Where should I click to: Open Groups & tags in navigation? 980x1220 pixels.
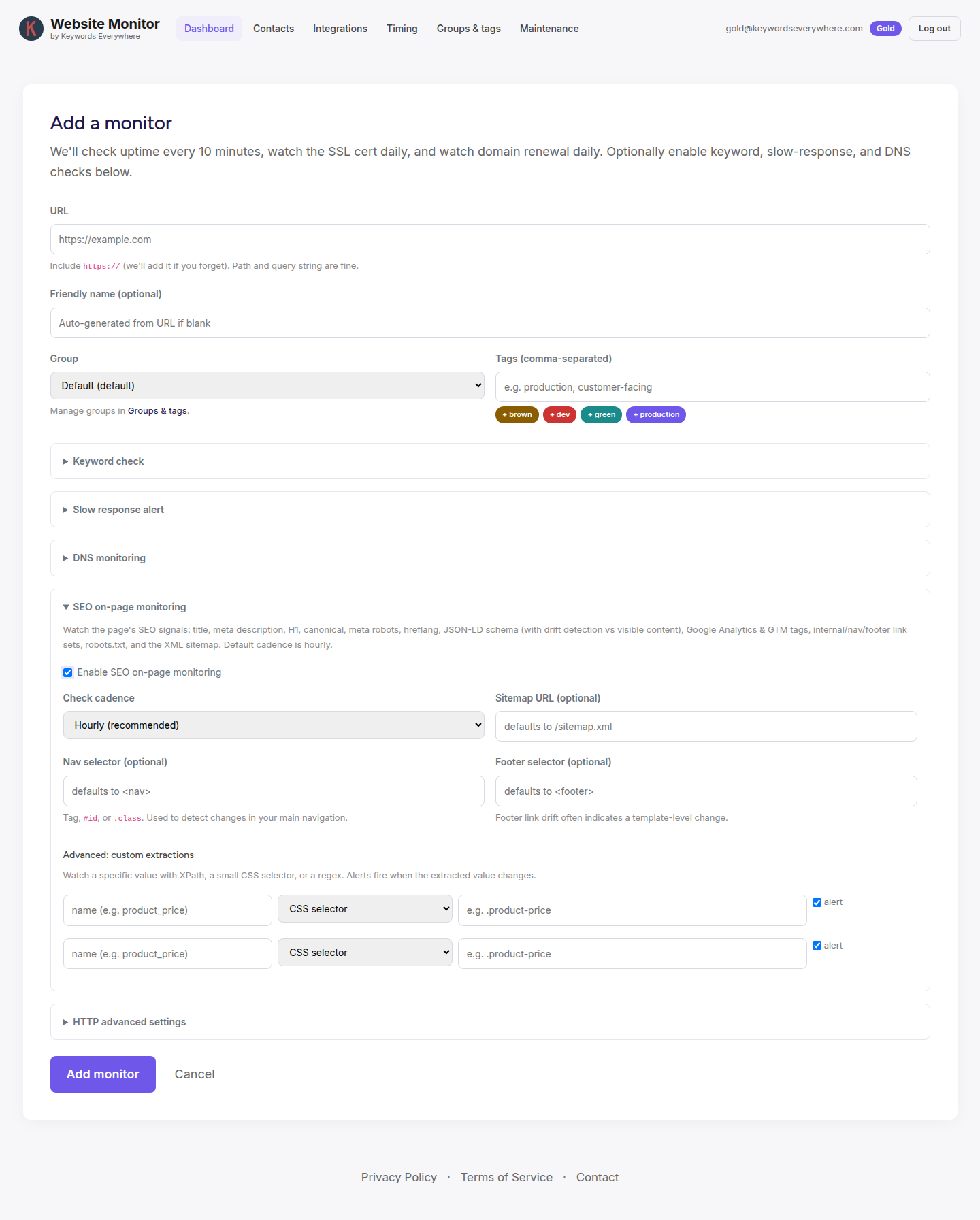469,29
